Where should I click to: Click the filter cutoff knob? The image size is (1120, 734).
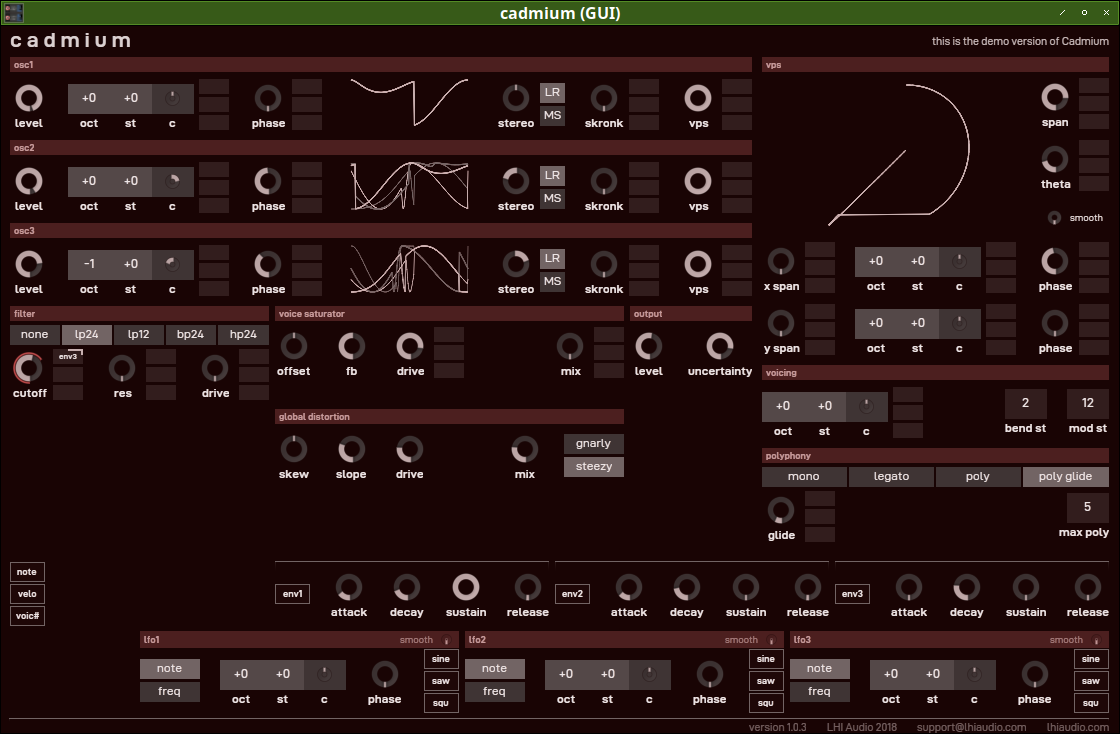[29, 368]
